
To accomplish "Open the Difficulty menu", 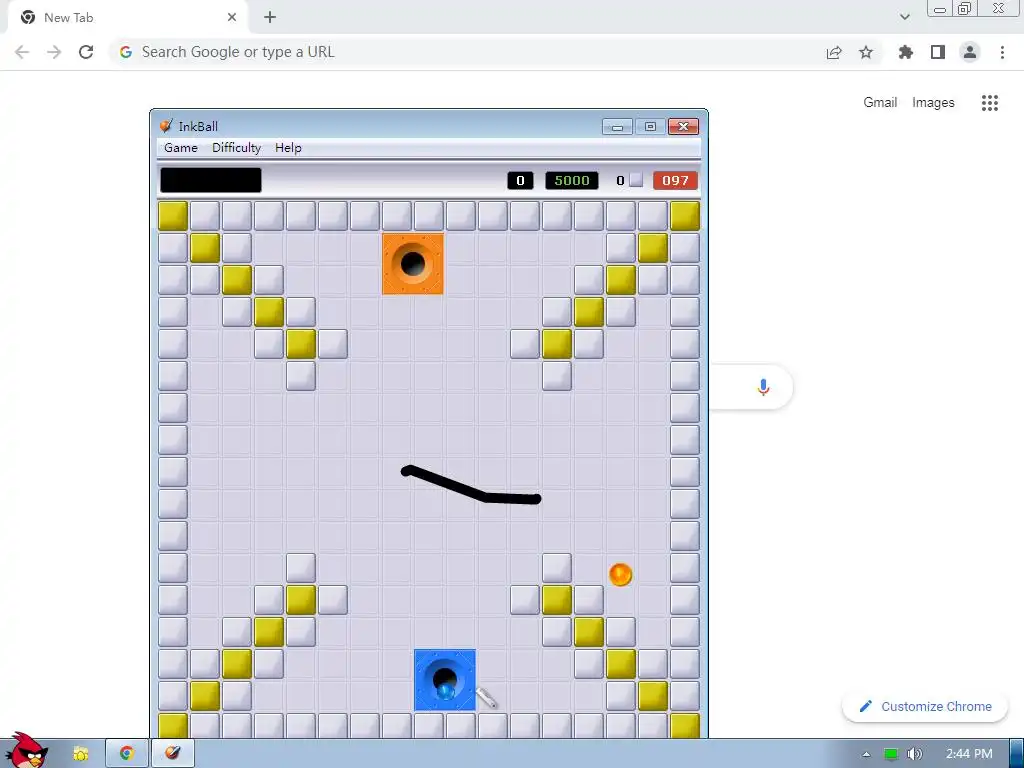I will click(236, 148).
